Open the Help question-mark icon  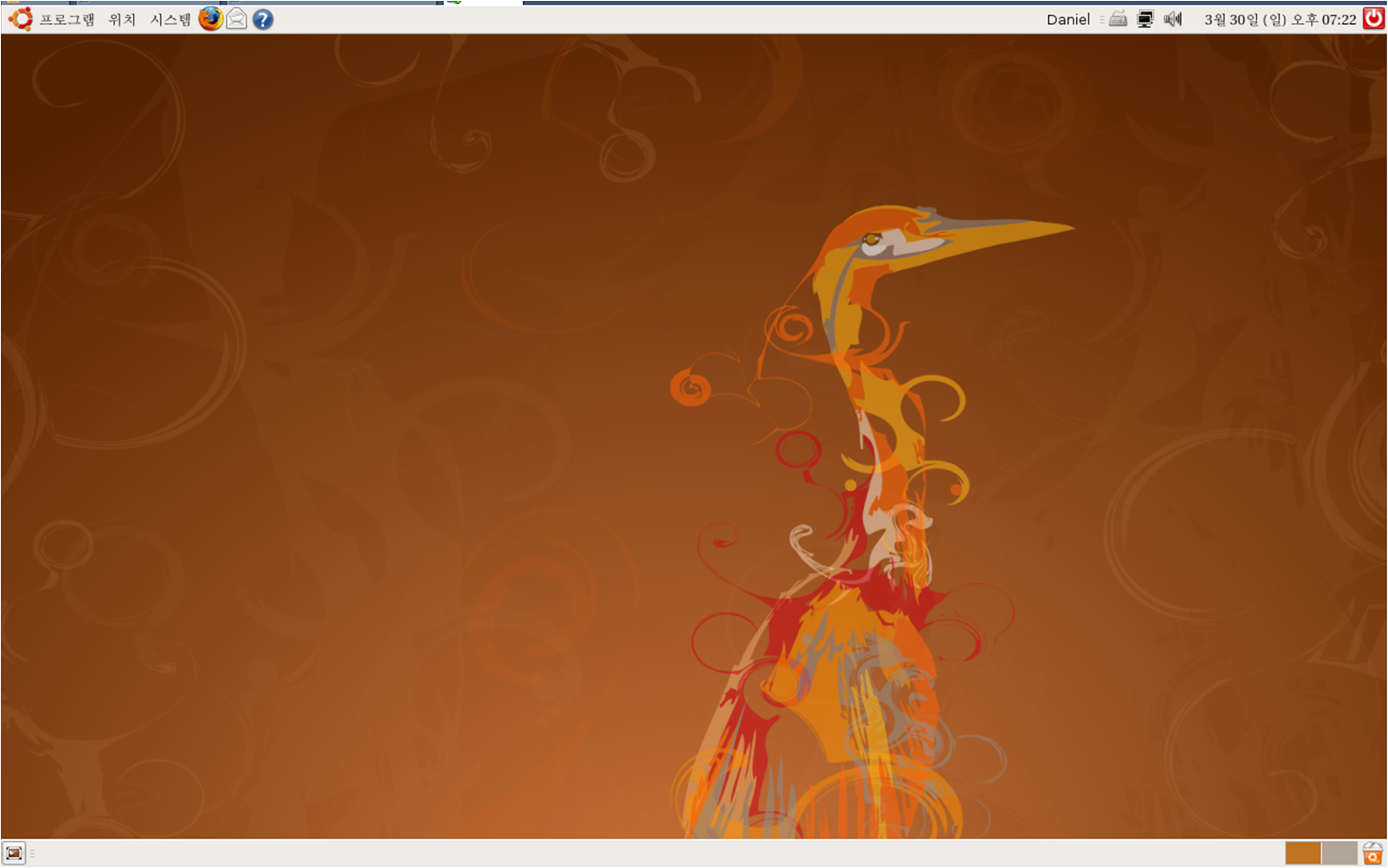tap(262, 19)
